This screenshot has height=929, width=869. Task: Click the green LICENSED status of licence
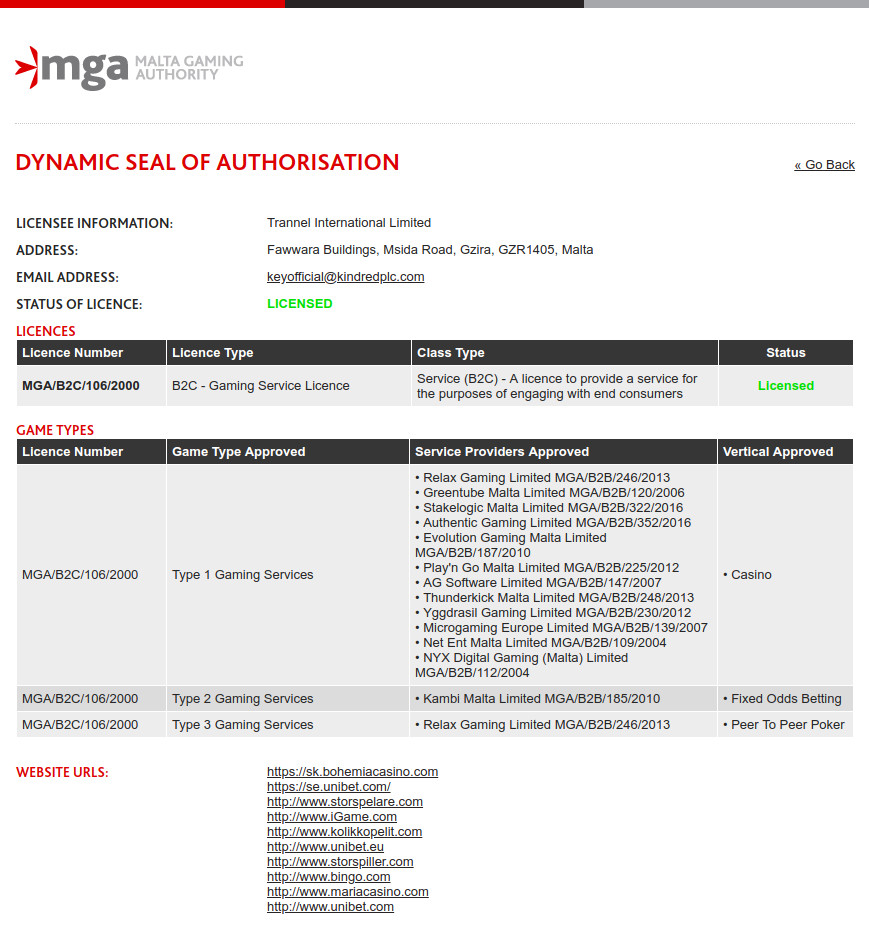300,304
